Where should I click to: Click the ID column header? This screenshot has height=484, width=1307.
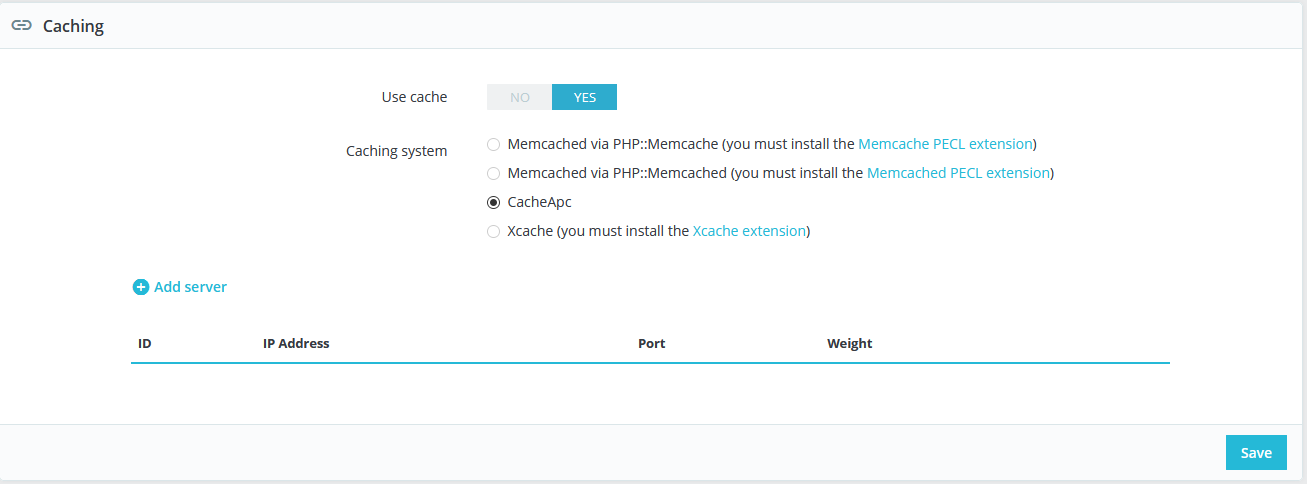click(145, 343)
